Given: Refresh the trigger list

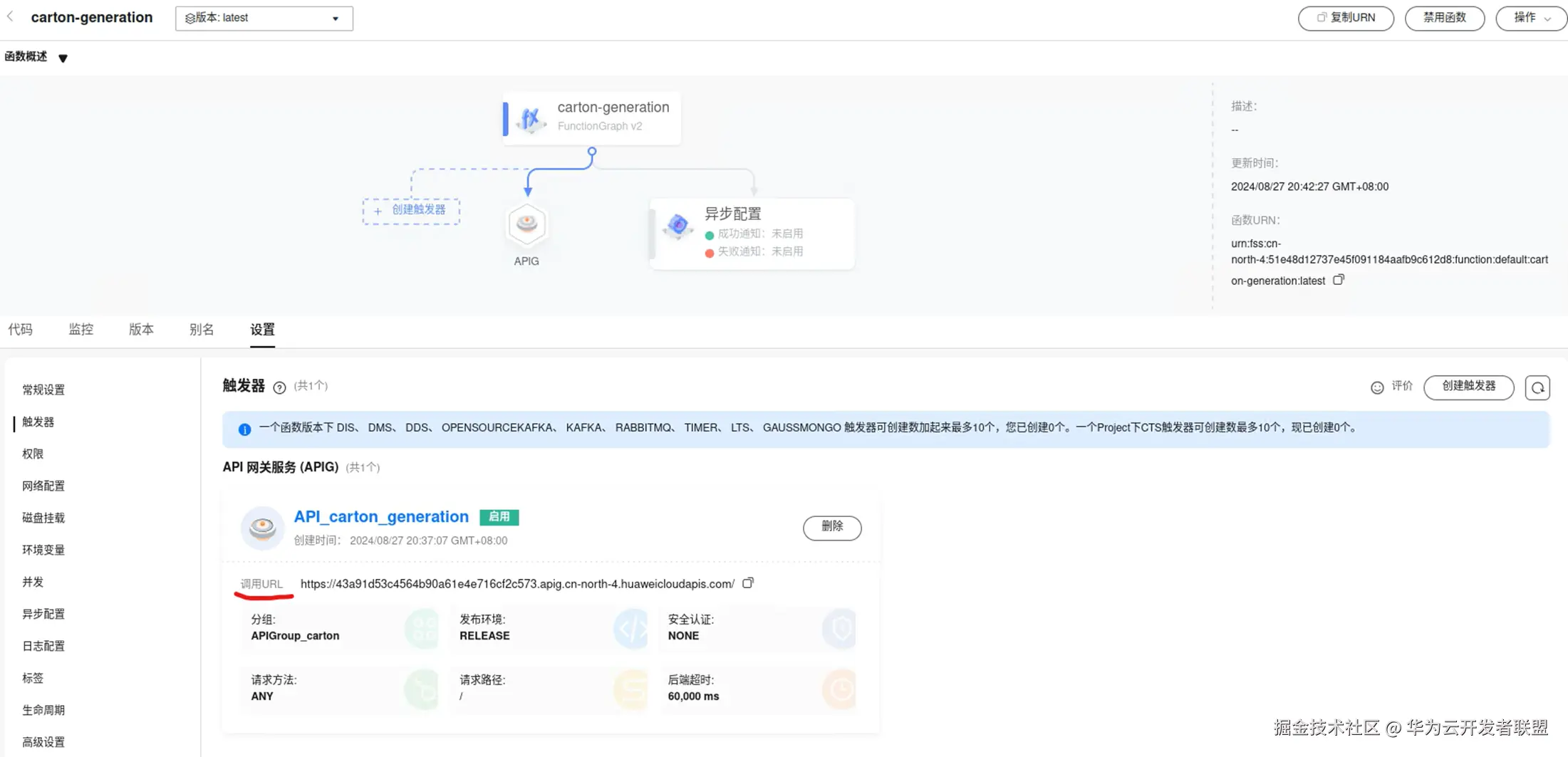Looking at the screenshot, I should (1537, 387).
